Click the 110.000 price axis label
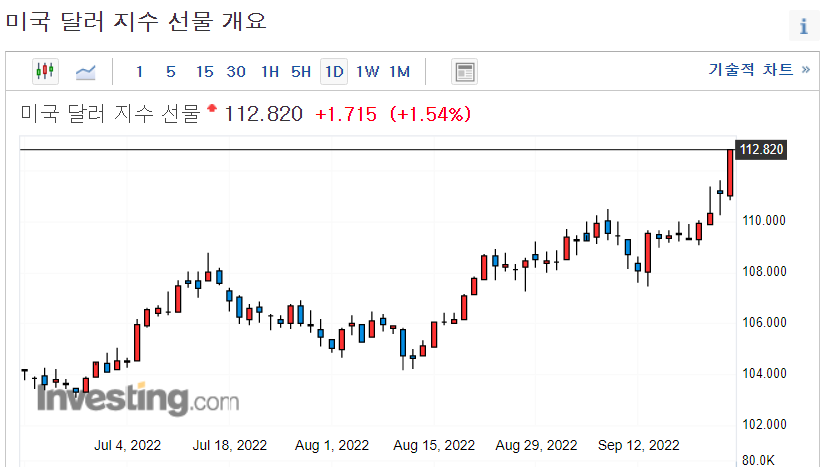The image size is (826, 467). click(x=764, y=220)
